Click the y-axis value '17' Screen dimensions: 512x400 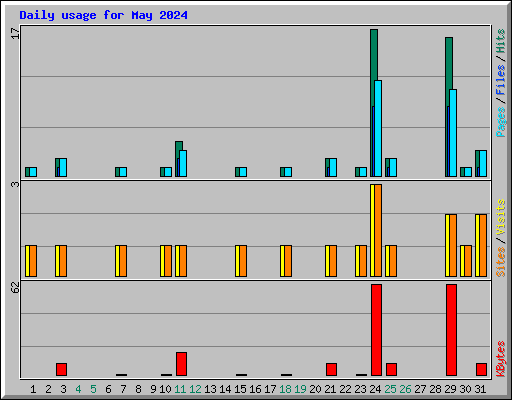point(16,33)
